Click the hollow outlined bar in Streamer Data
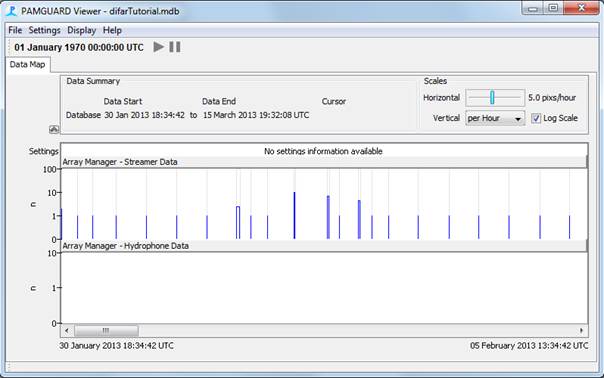This screenshot has height=378, width=604. tap(238, 223)
